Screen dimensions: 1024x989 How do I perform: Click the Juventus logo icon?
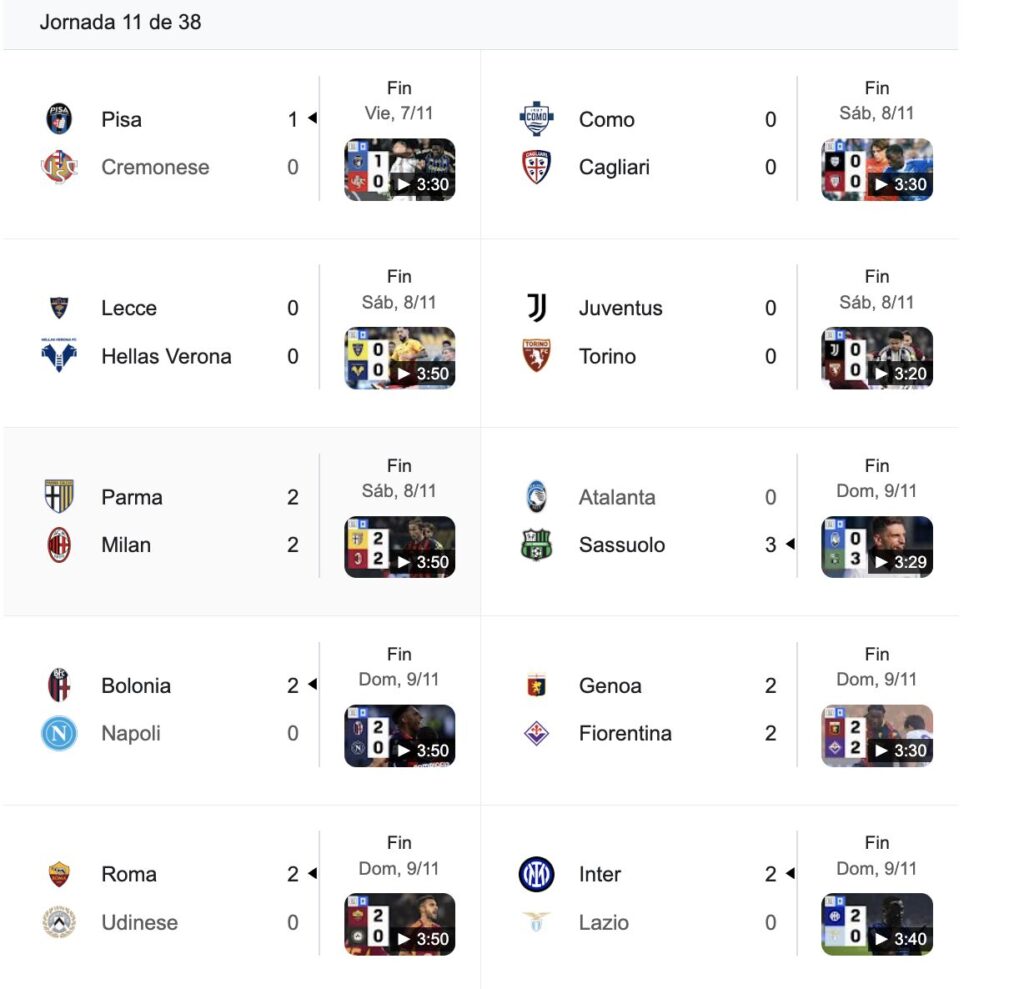[x=537, y=308]
